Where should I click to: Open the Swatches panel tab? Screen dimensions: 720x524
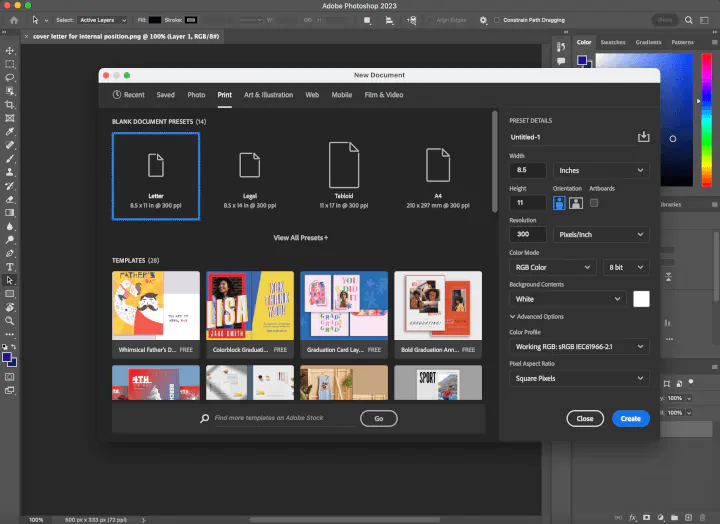click(613, 42)
